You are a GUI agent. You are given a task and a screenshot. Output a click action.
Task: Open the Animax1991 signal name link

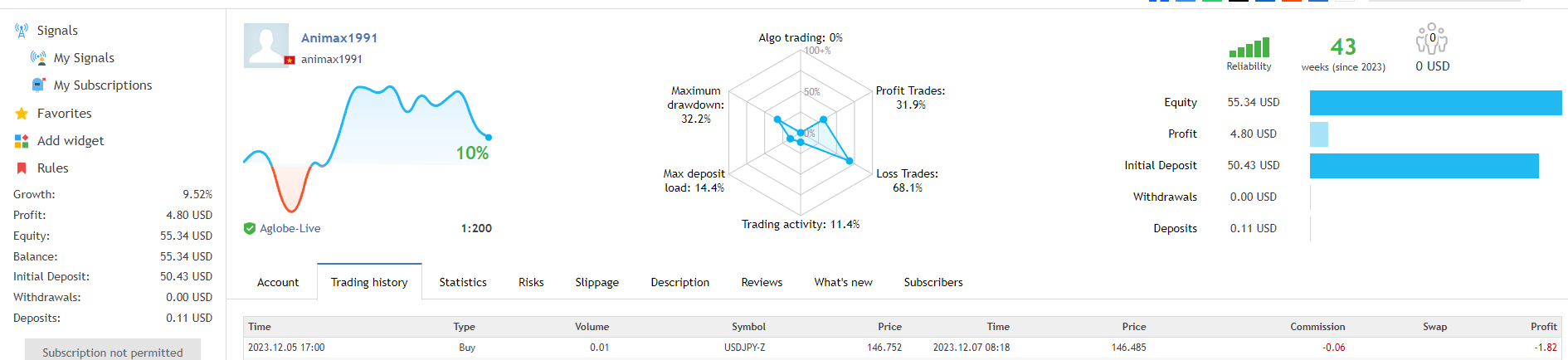pyautogui.click(x=339, y=38)
